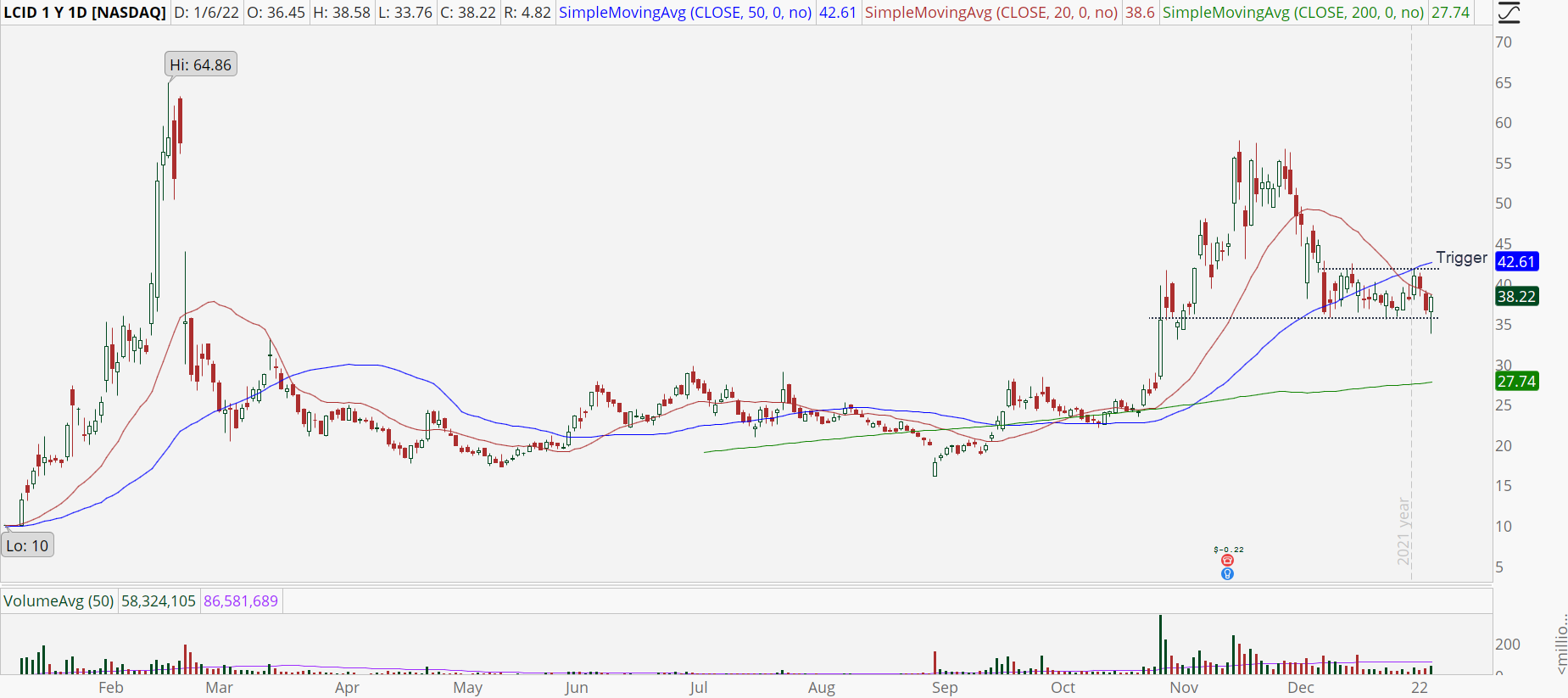Click the 22 year label on time axis
The width and height of the screenshot is (1568, 698).
[x=1420, y=688]
